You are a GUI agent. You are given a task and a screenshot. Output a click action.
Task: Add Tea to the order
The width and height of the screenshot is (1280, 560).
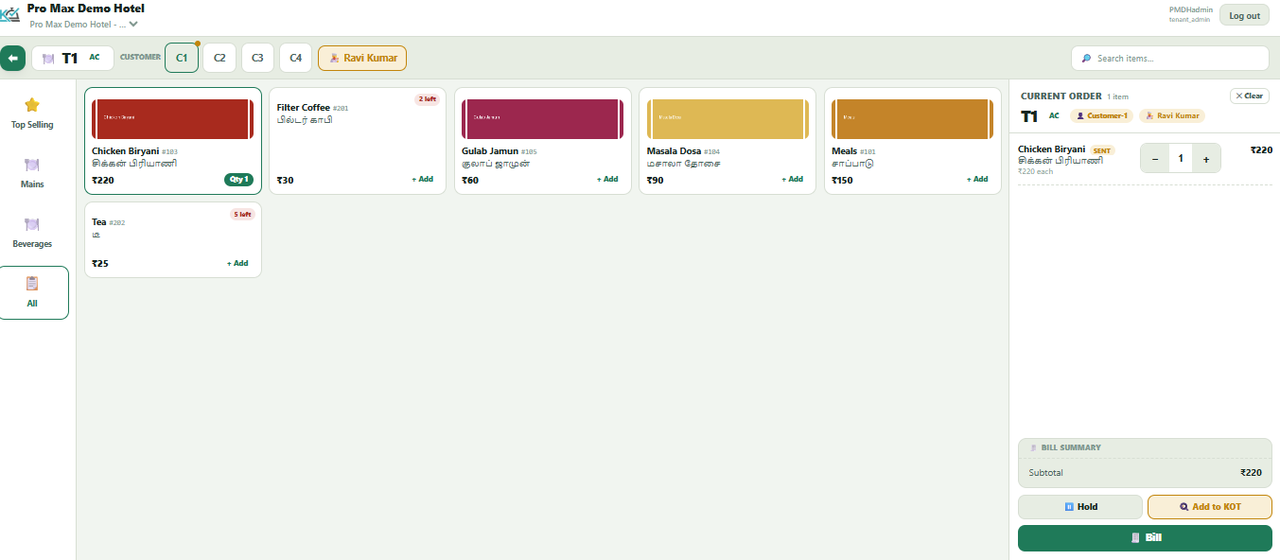coord(237,263)
